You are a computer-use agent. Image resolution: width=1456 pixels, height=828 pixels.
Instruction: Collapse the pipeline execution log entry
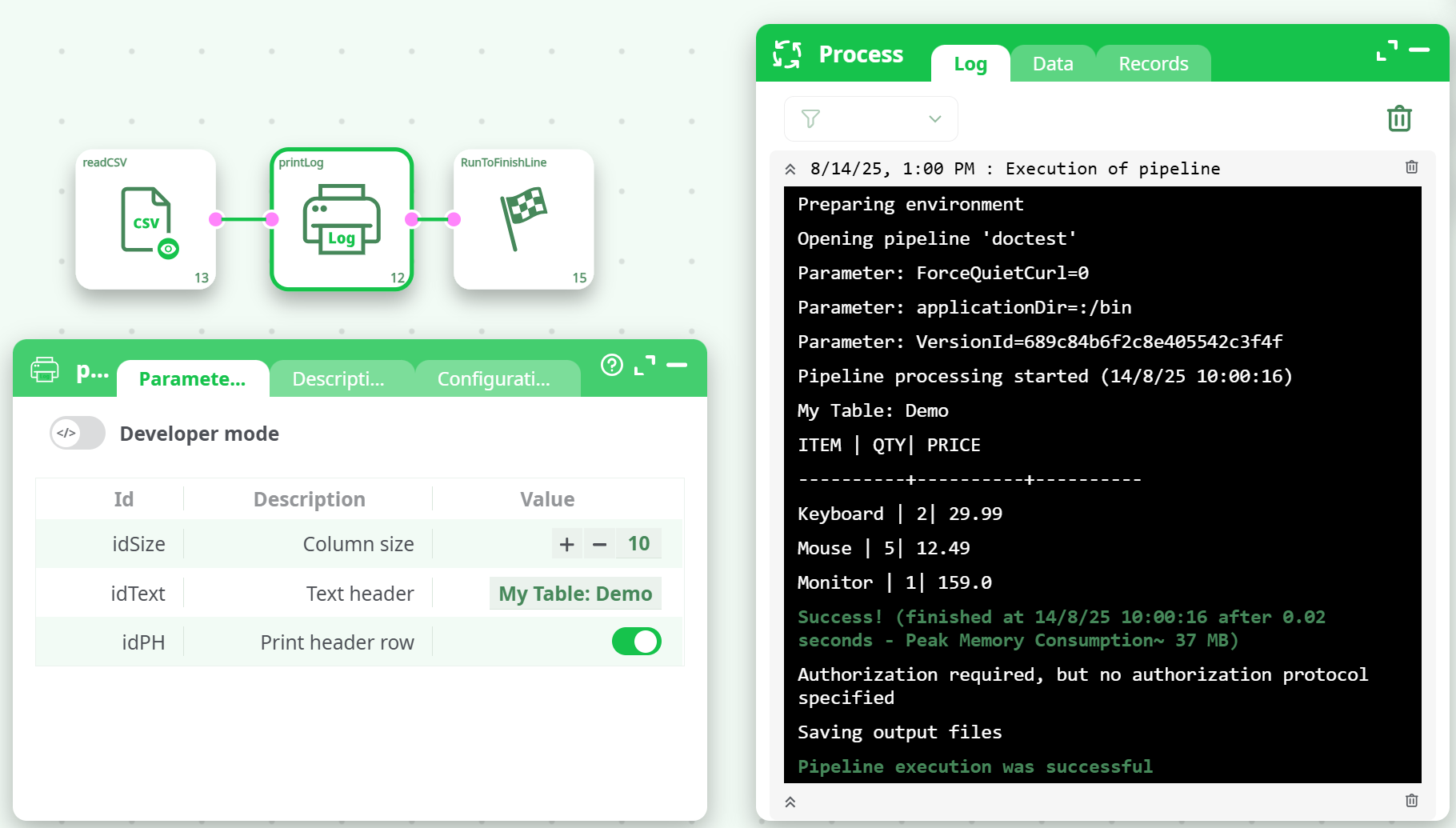click(790, 169)
